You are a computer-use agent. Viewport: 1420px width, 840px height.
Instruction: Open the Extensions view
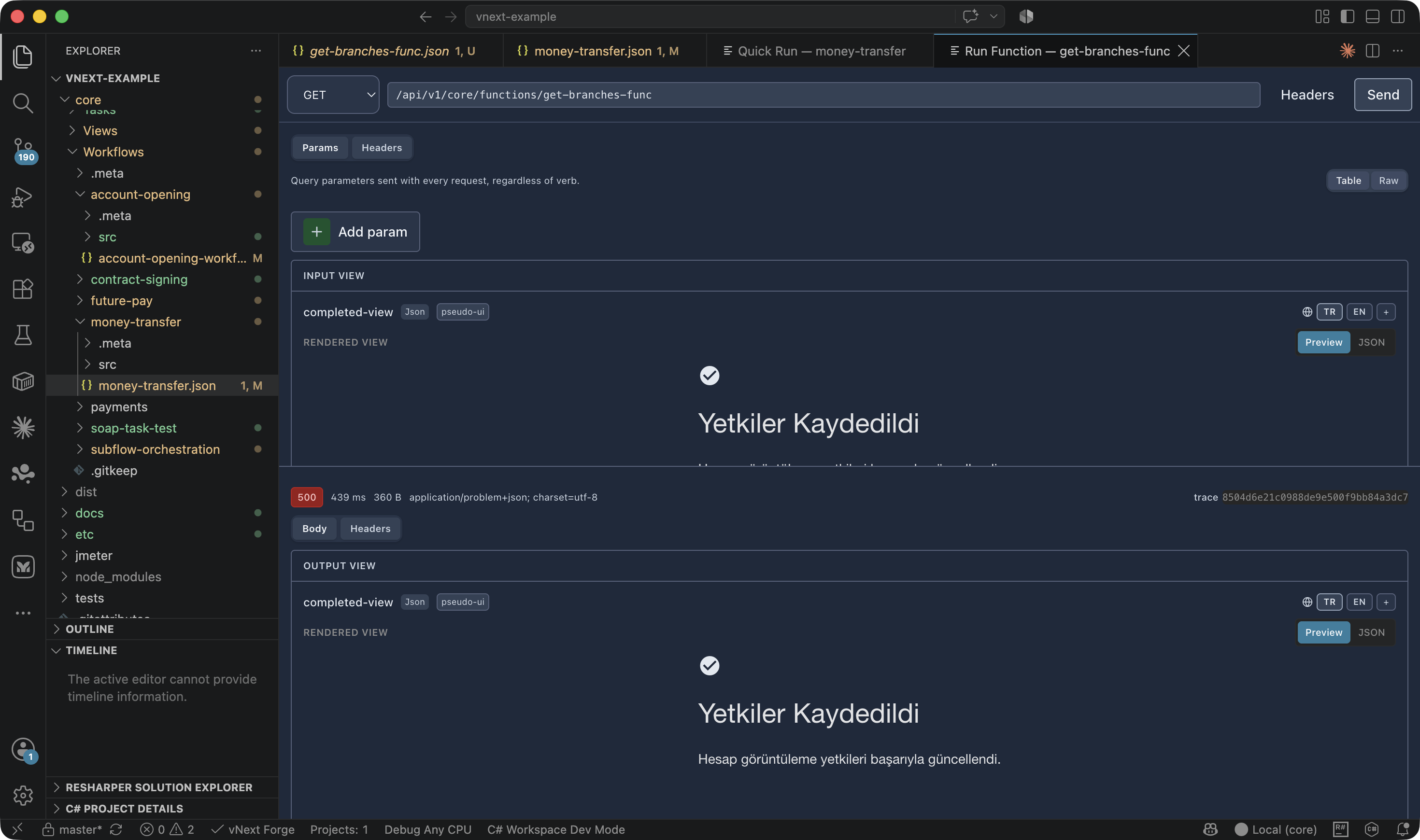click(23, 289)
